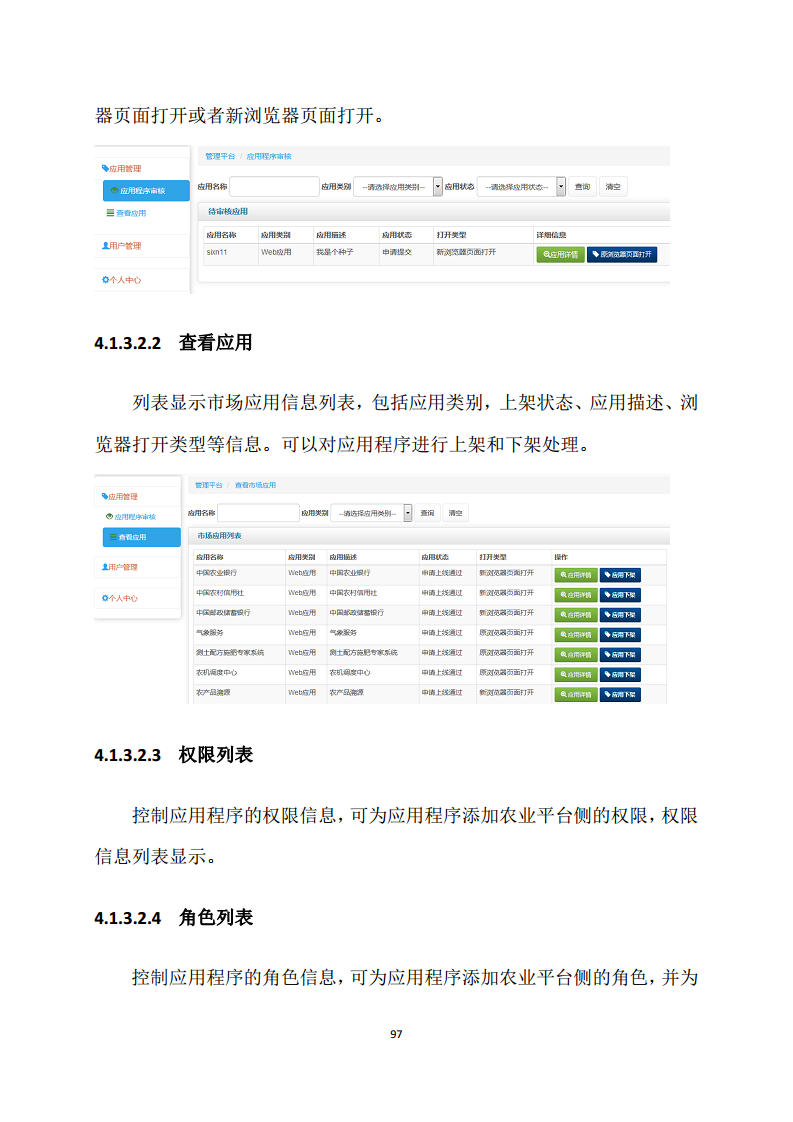Image resolution: width=793 pixels, height=1122 pixels.
Task: Open 用户管理 in the 应用程序审核 page sidebar
Action: click(122, 245)
